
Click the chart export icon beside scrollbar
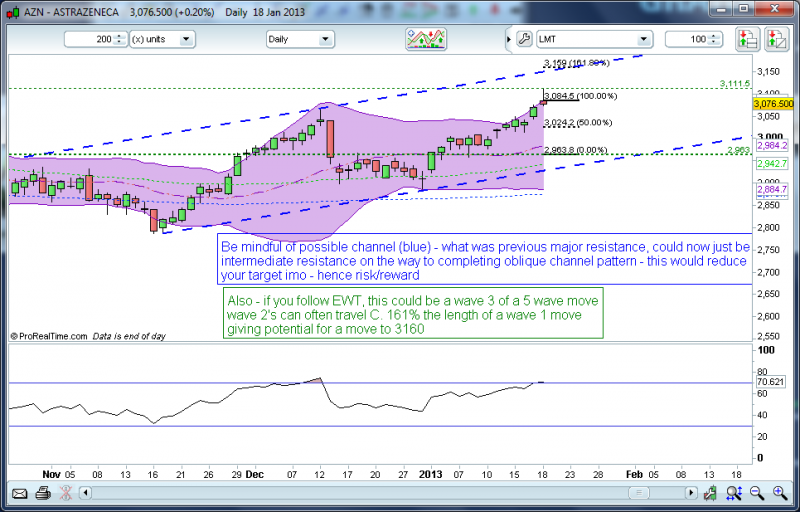point(712,493)
